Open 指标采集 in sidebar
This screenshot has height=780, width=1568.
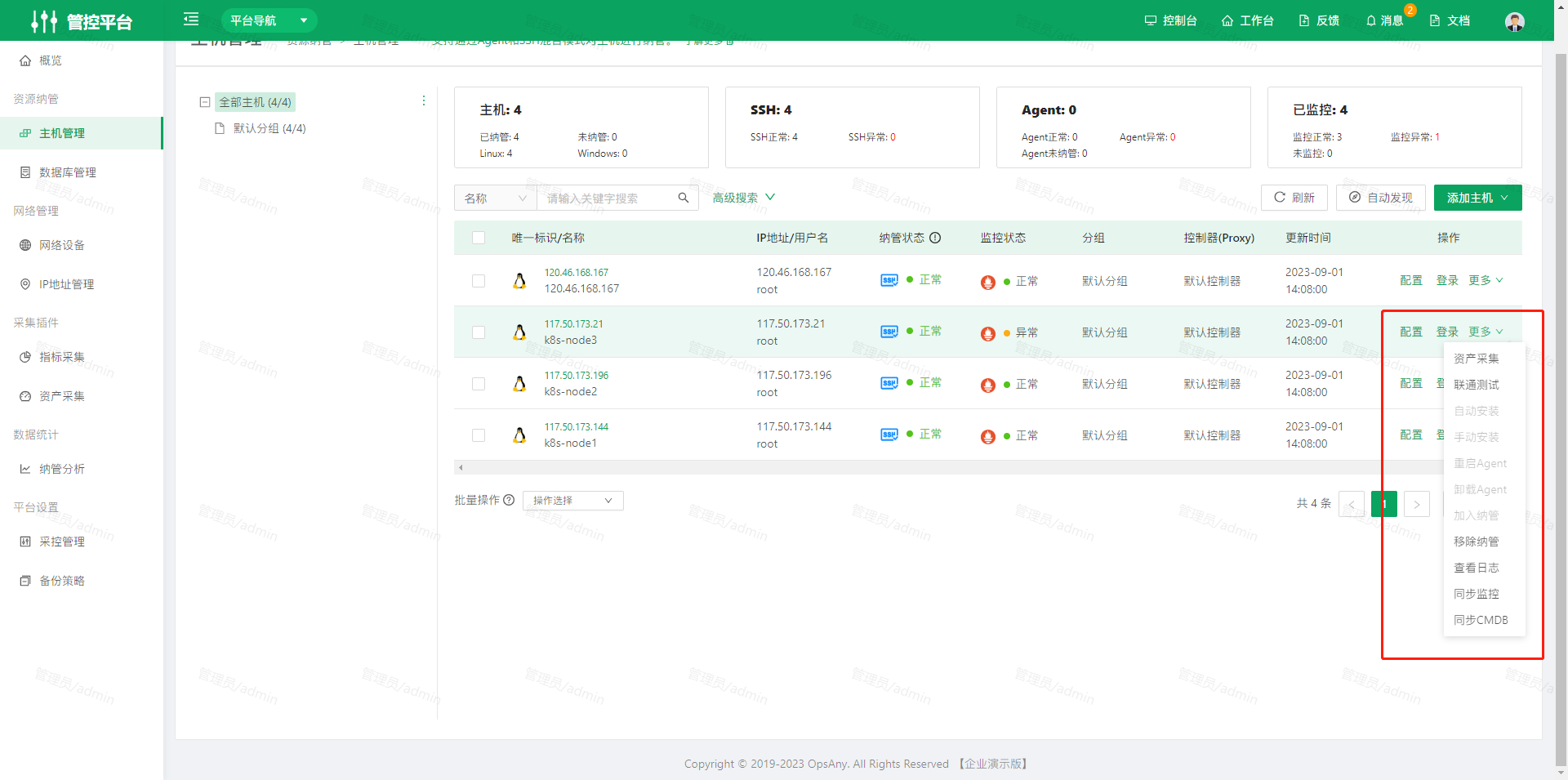click(x=81, y=357)
